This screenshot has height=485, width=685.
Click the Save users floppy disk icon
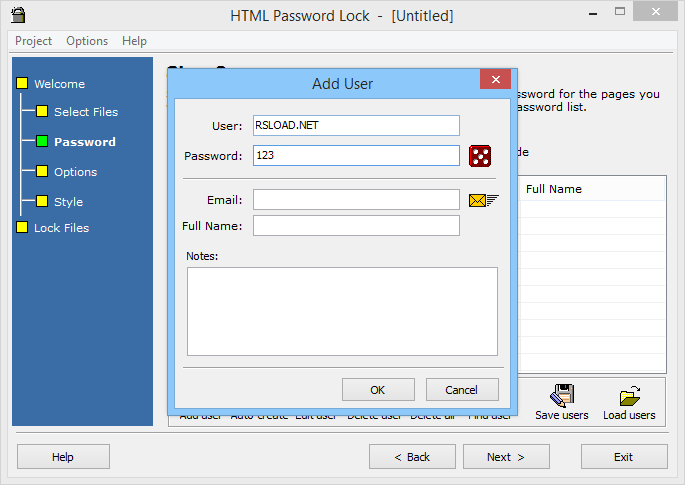562,395
